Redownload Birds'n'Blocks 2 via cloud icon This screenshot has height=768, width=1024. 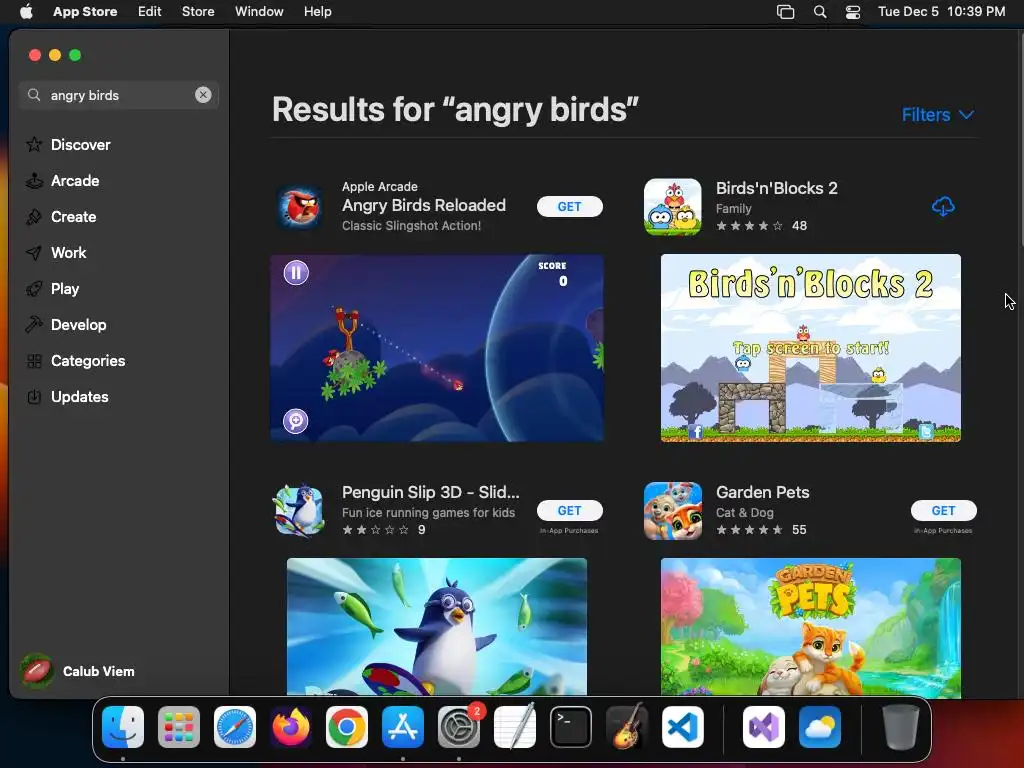943,206
